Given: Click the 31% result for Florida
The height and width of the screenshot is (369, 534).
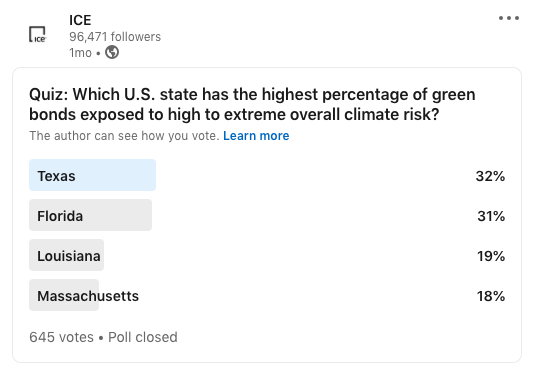Looking at the screenshot, I should (491, 216).
